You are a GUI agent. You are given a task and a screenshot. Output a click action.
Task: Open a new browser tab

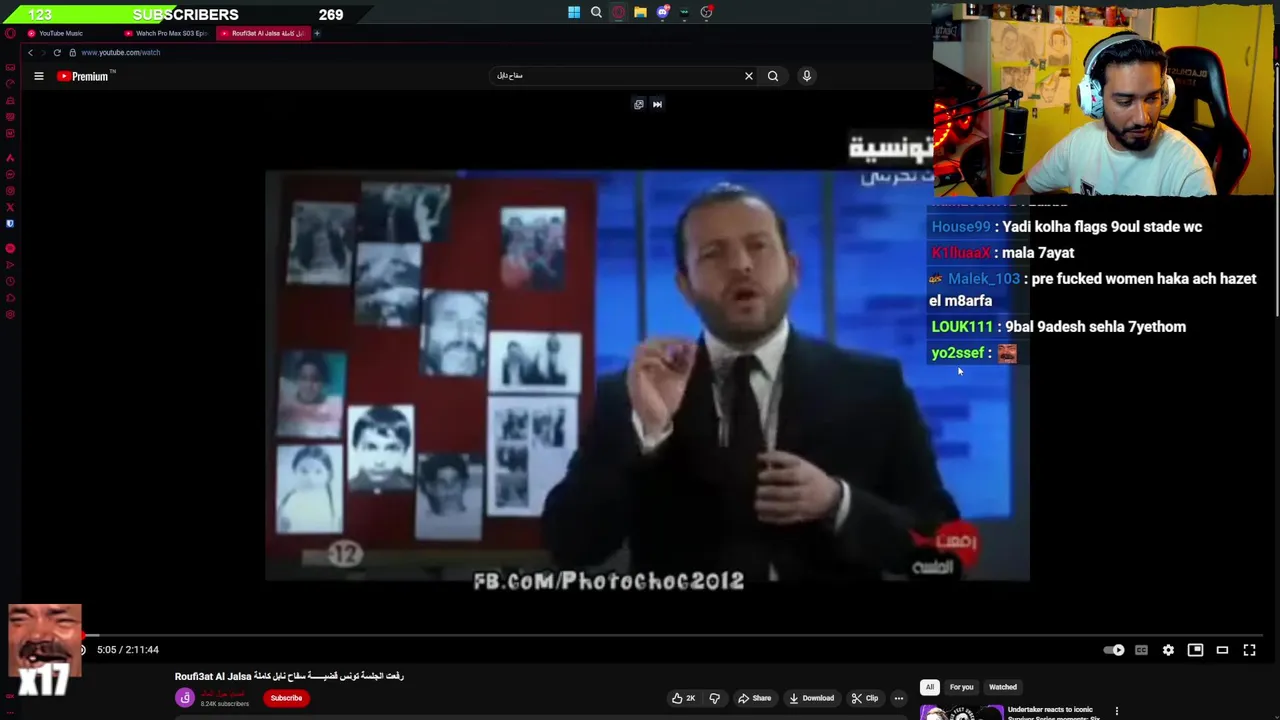click(317, 33)
